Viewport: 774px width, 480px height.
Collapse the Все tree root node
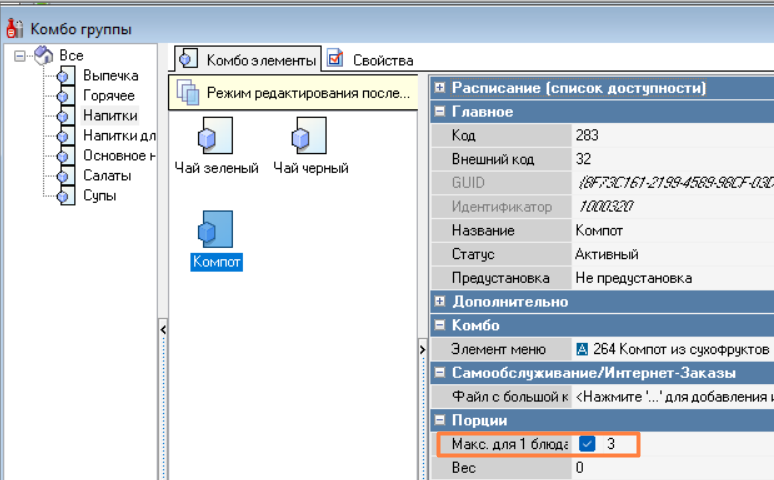pos(20,56)
